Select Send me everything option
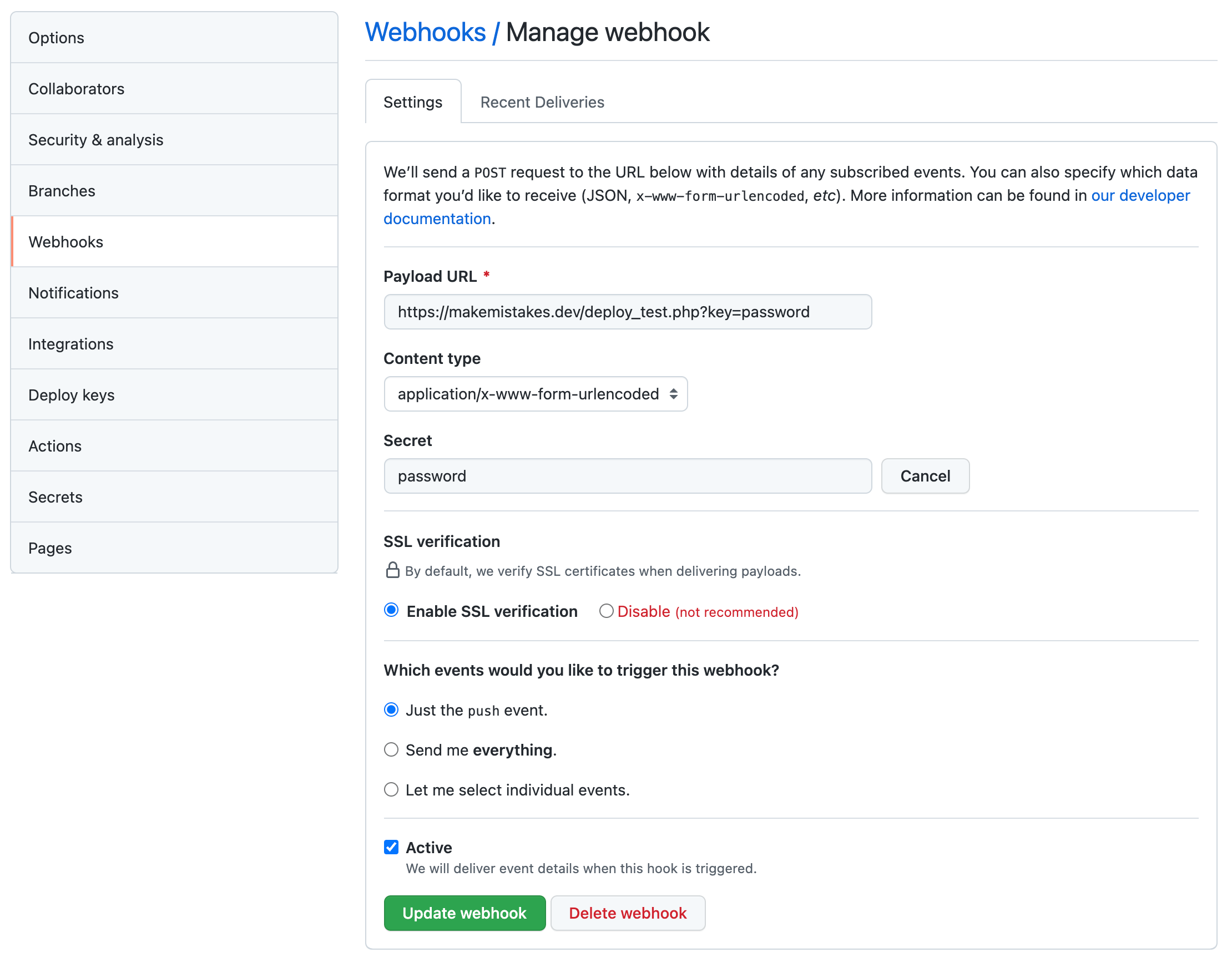 click(391, 750)
